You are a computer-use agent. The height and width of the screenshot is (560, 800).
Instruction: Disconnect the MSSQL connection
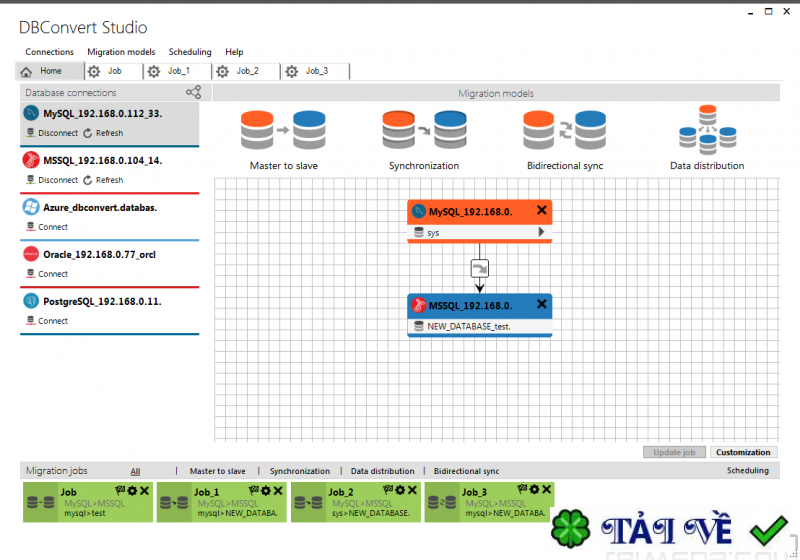pyautogui.click(x=53, y=180)
